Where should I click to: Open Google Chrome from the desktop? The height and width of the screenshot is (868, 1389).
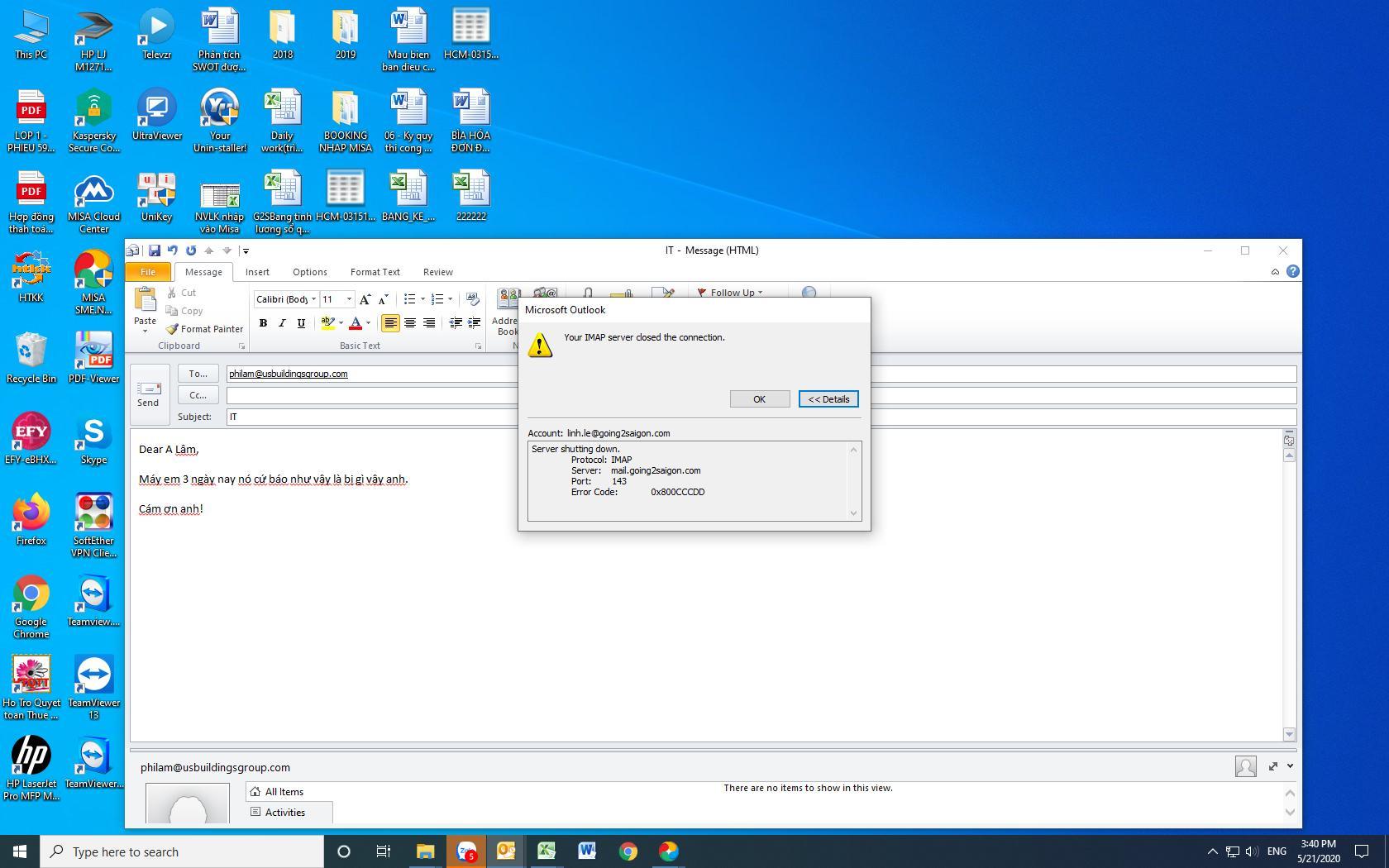click(x=31, y=608)
